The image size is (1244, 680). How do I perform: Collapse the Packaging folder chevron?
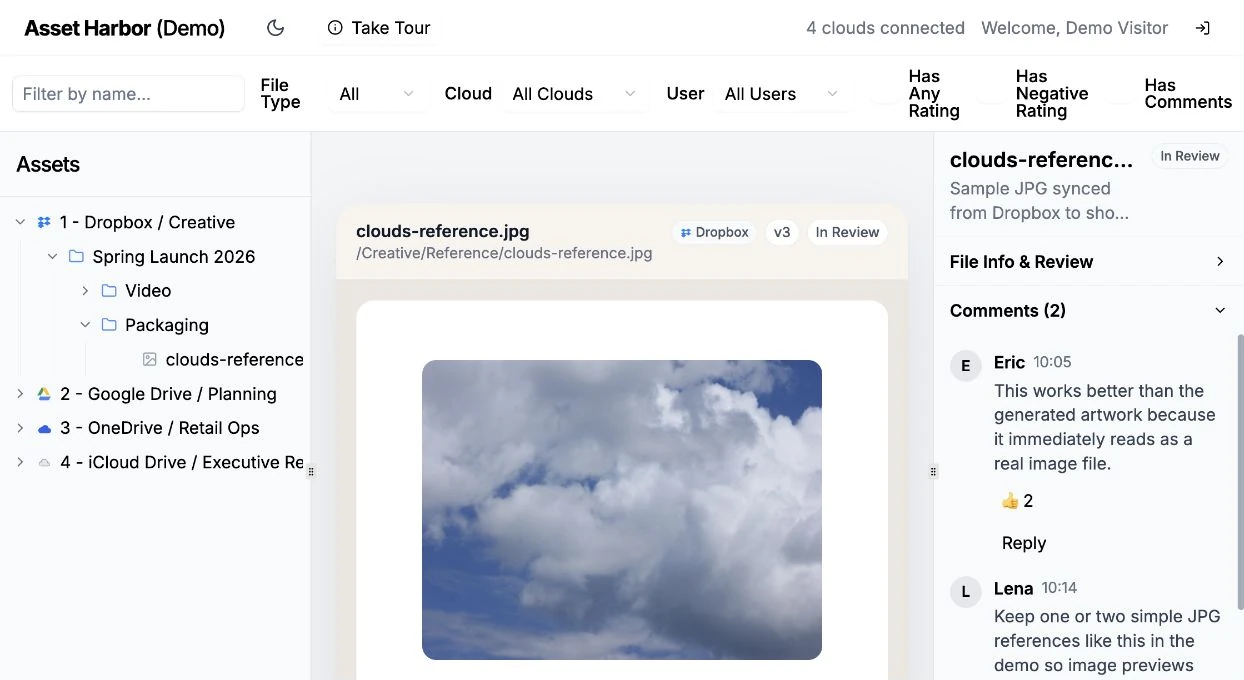coord(86,325)
